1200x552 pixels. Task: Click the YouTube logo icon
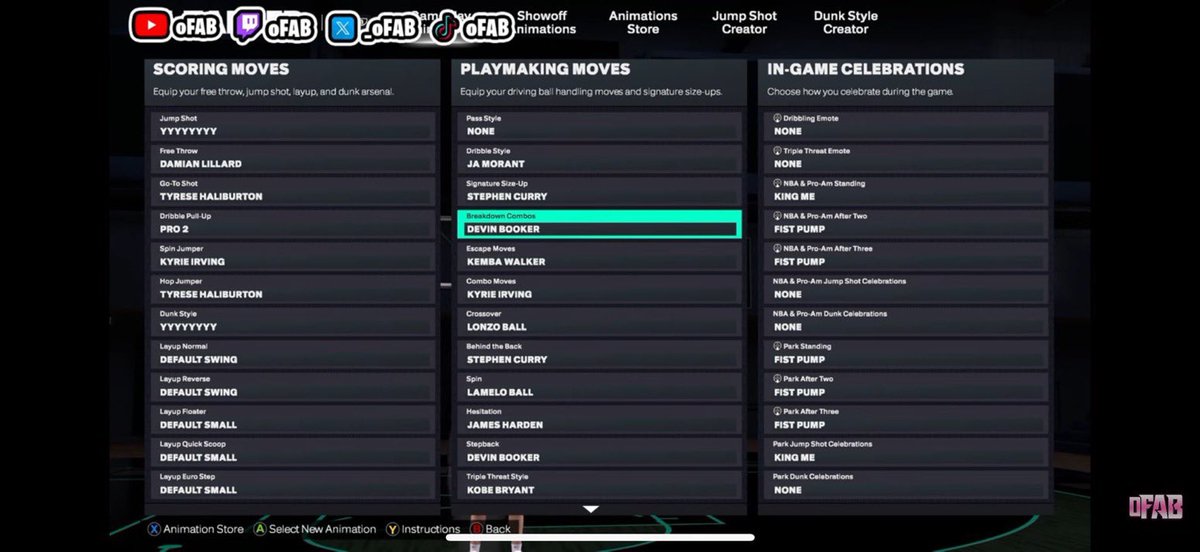tap(149, 25)
